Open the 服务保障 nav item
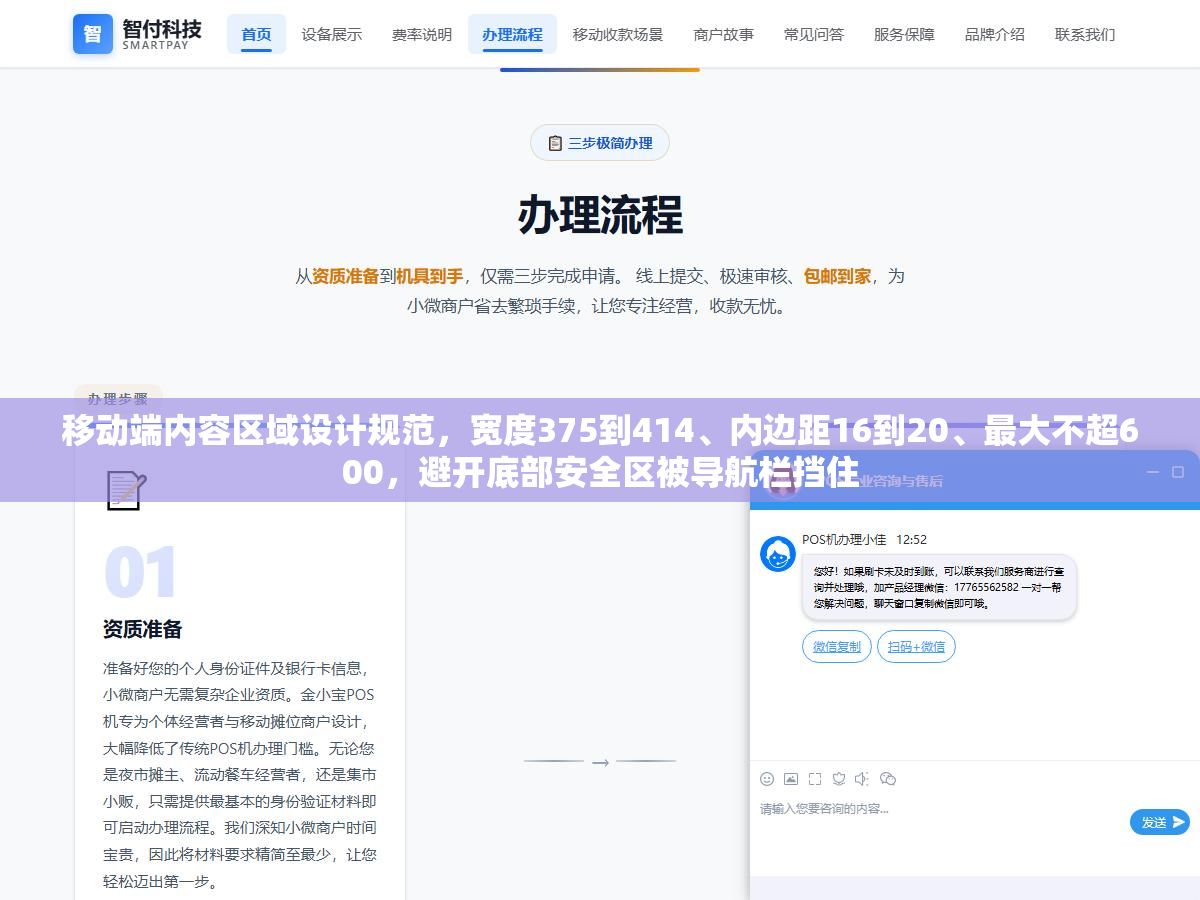1200x900 pixels. pyautogui.click(x=904, y=34)
